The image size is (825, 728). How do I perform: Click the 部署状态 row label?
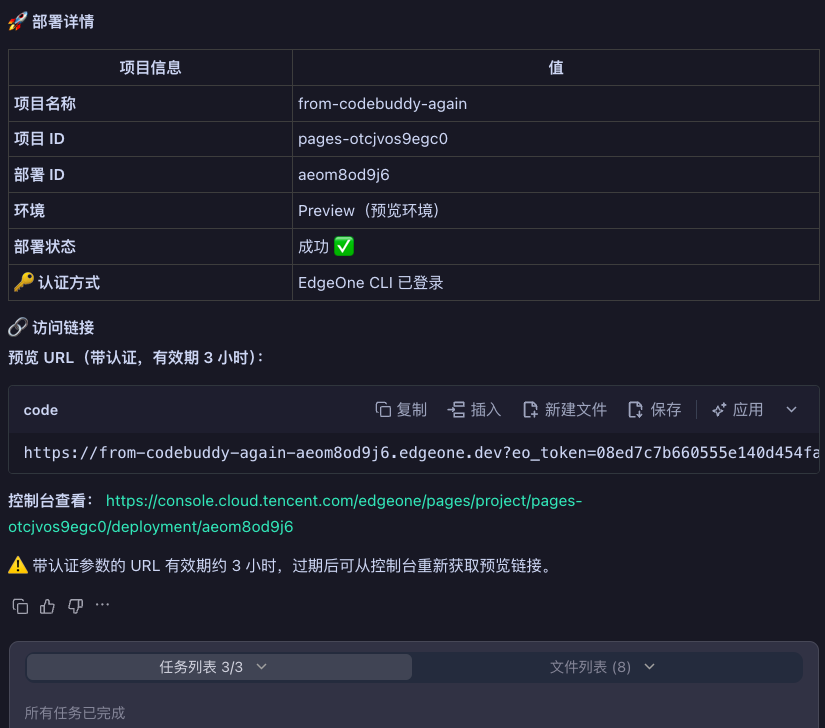pos(45,246)
